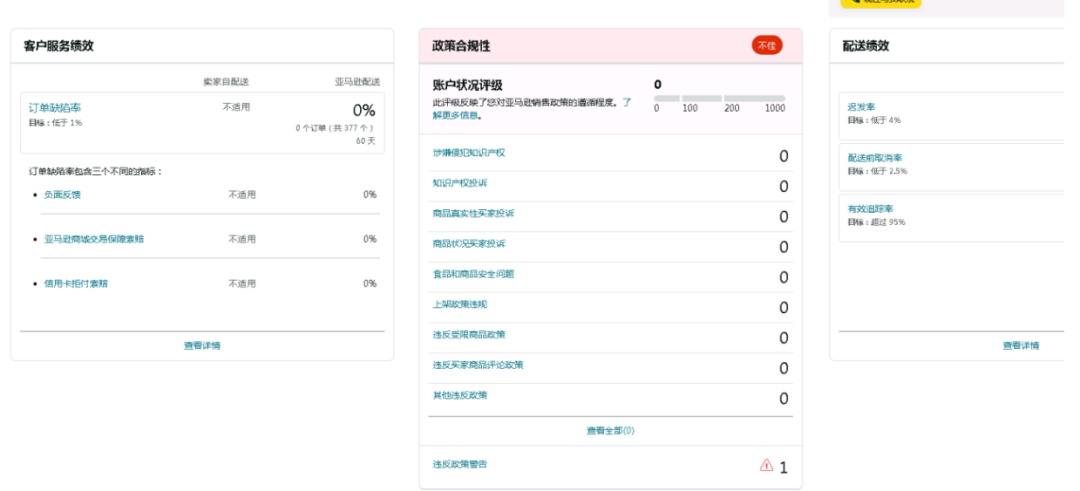Click the bold 0 account rating score
Screen dimensions: 1080x491
(x=658, y=85)
